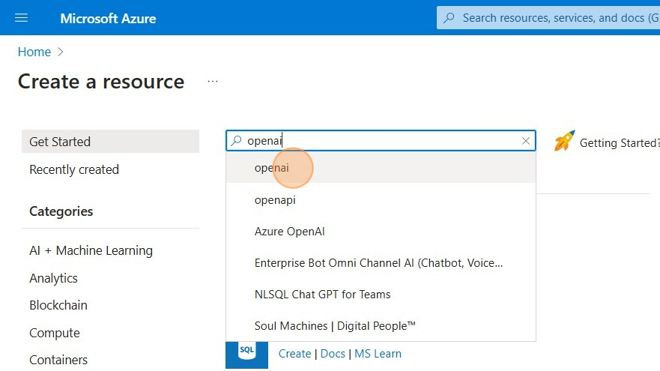Focus the top resources search bar

coord(548,18)
